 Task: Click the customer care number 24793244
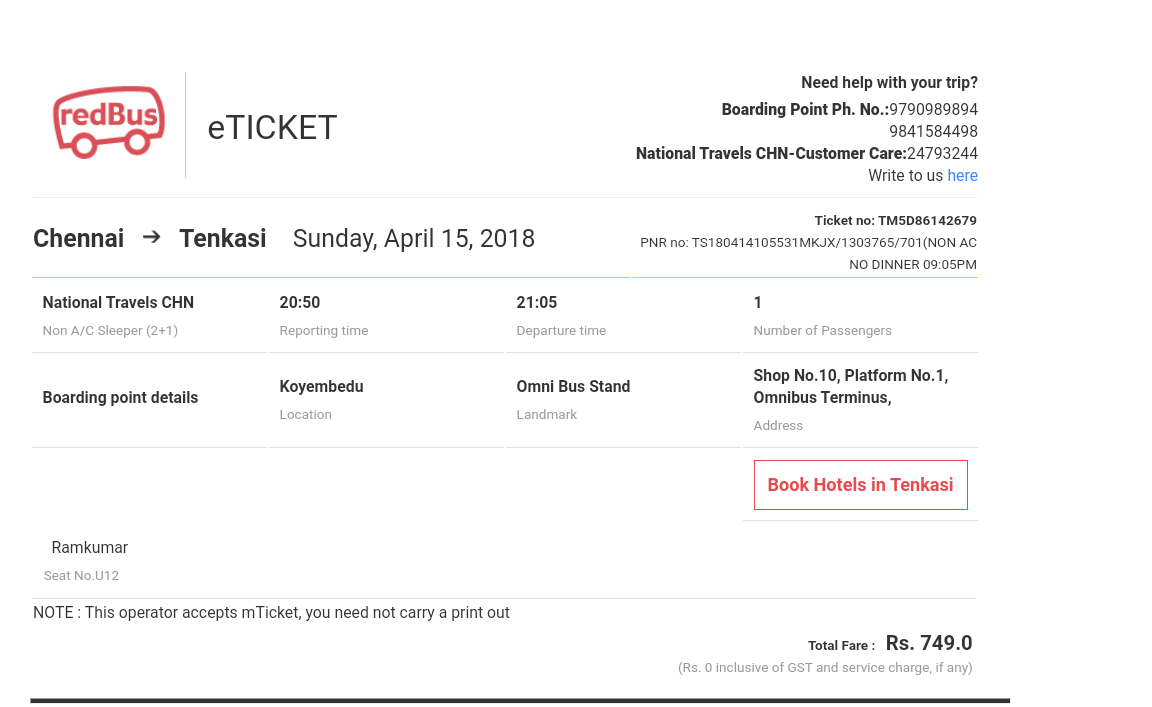pos(942,154)
